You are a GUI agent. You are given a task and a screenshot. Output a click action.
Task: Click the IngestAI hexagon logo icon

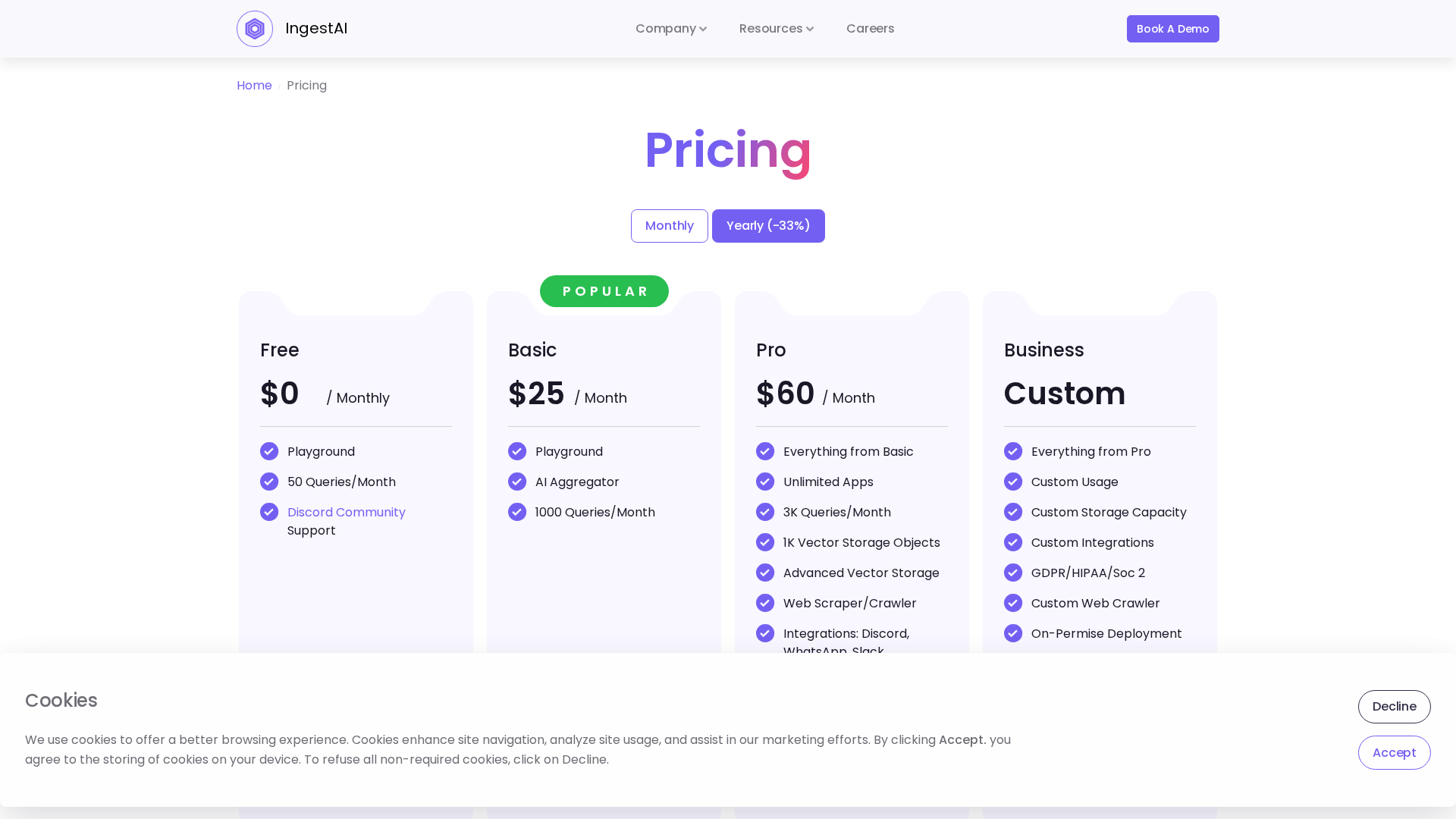(x=255, y=29)
